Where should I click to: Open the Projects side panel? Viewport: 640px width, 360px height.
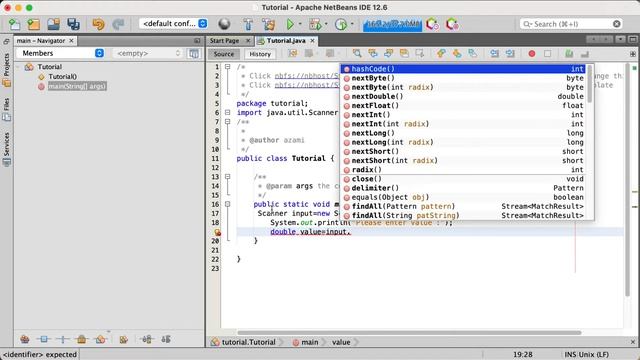[7, 69]
